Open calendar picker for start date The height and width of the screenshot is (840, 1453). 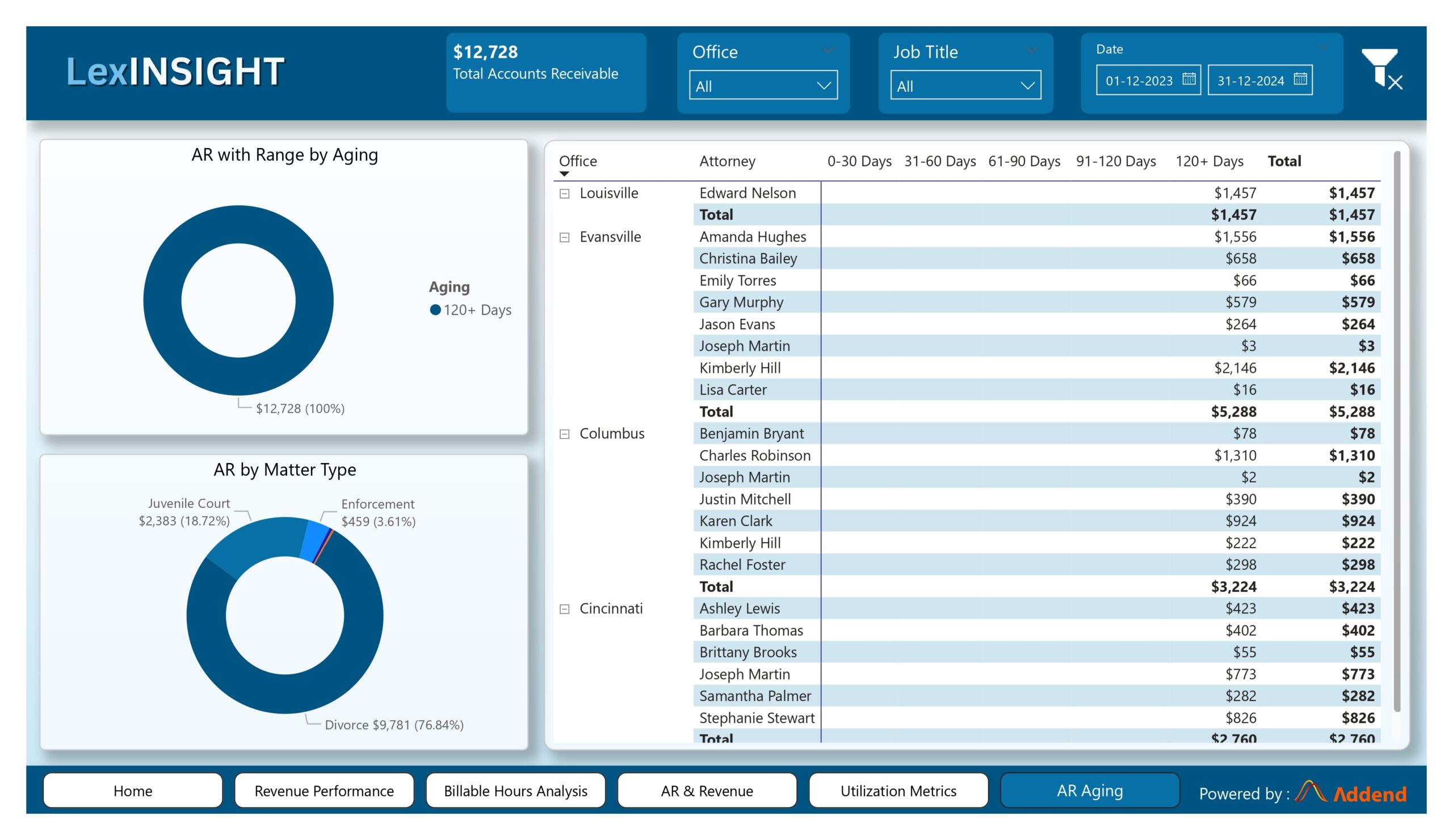[x=1189, y=79]
